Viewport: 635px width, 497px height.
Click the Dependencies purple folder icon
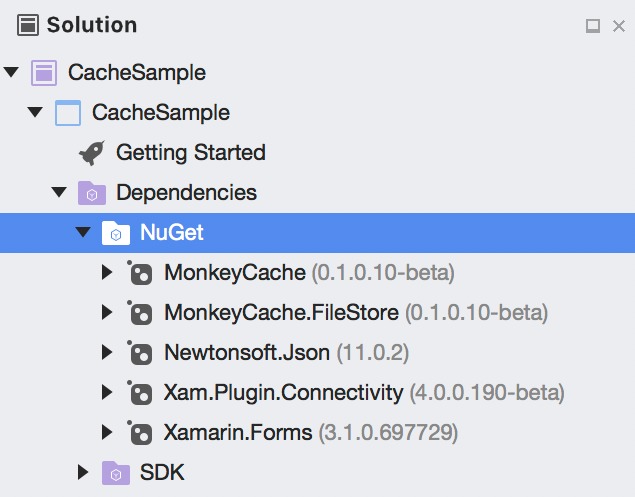pyautogui.click(x=92, y=193)
